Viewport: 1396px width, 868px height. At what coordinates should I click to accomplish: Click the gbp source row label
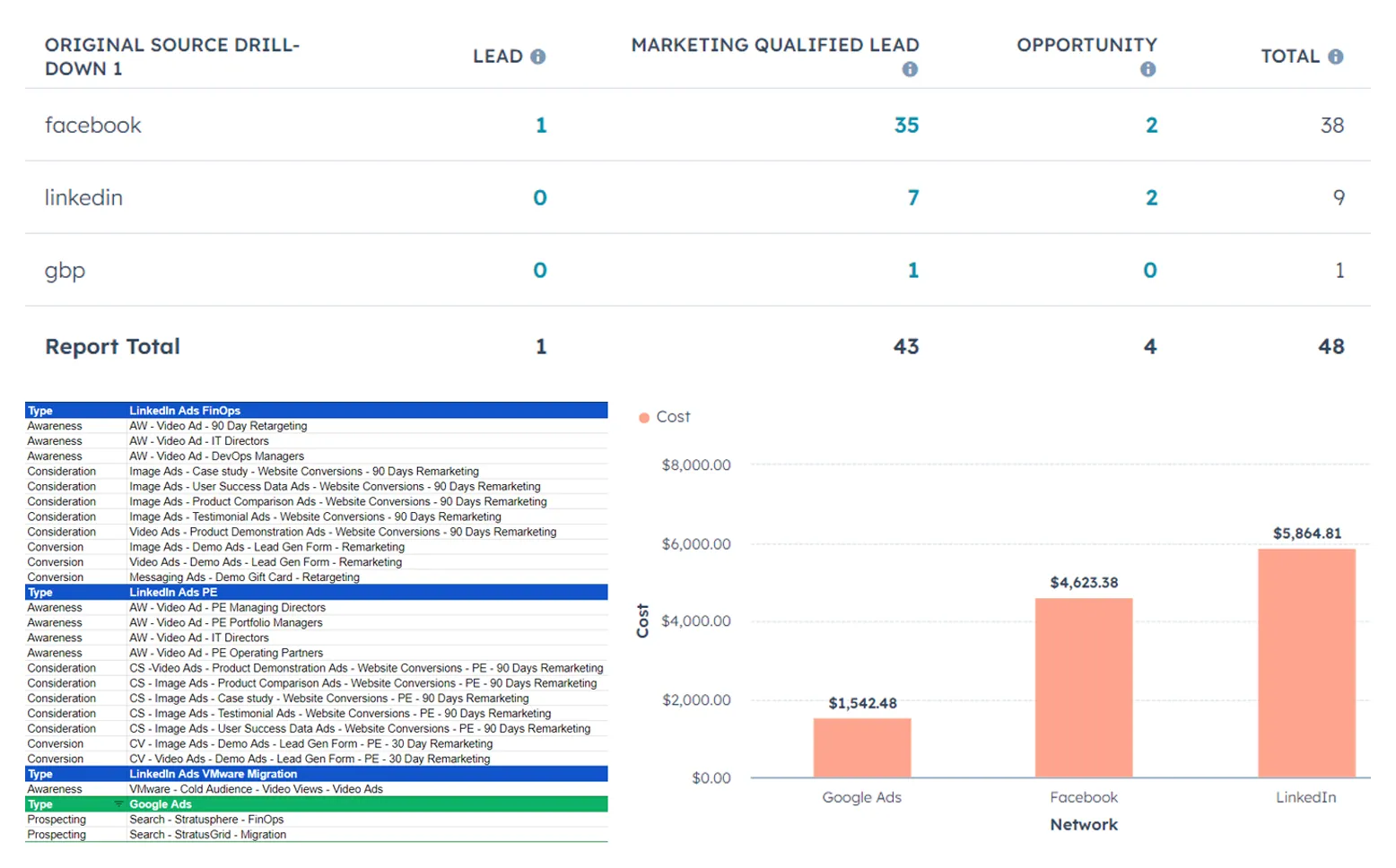(65, 271)
